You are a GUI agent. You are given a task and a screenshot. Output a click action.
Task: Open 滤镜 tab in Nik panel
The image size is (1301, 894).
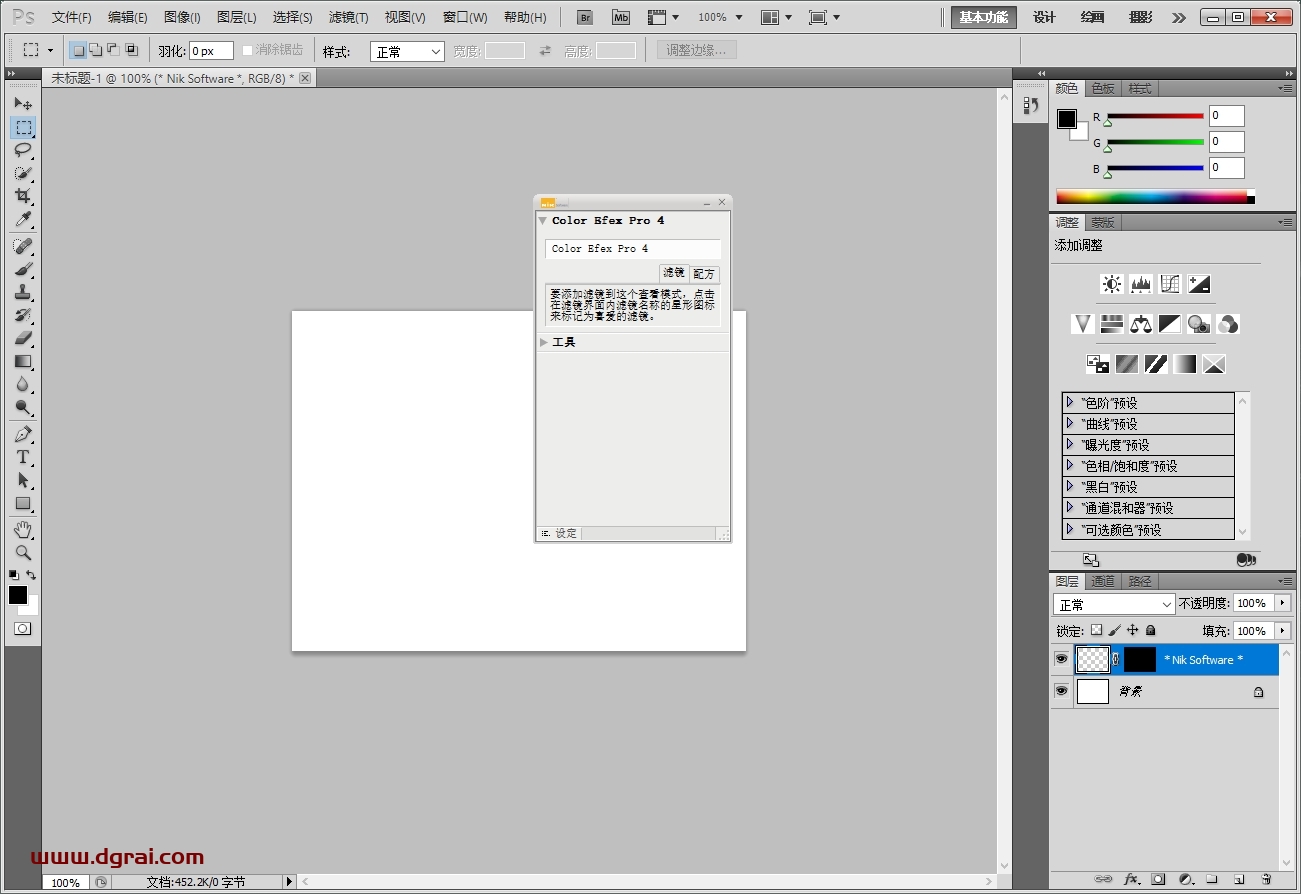674,273
